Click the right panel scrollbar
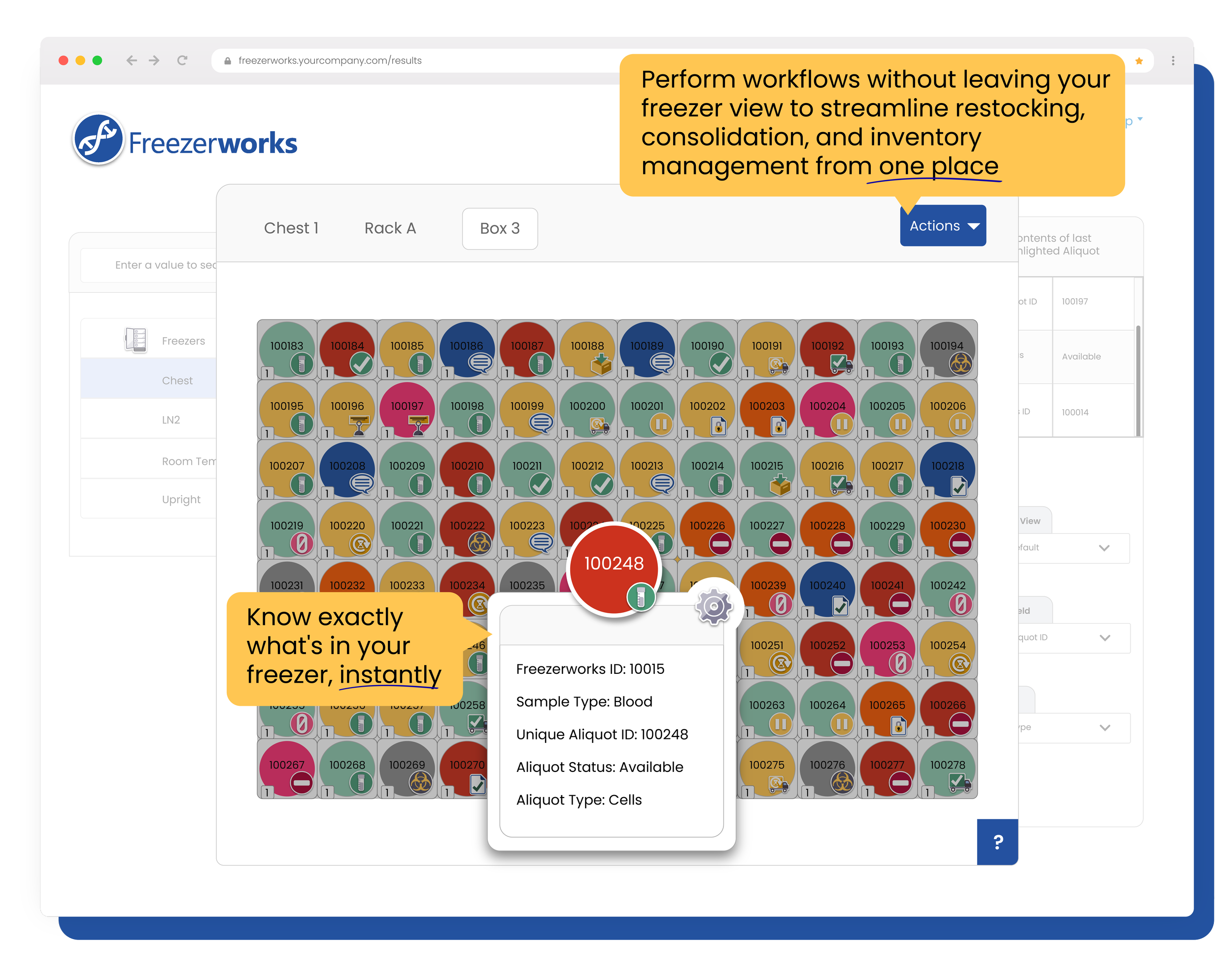 [1138, 380]
